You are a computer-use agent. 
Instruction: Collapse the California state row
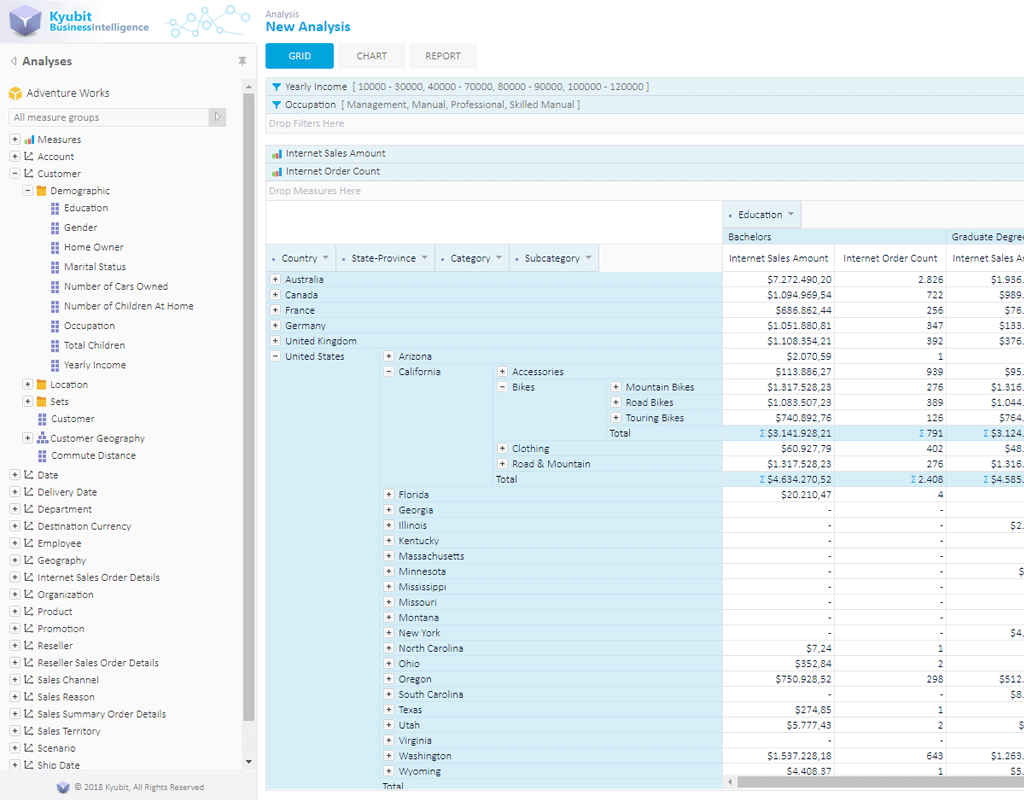(389, 372)
